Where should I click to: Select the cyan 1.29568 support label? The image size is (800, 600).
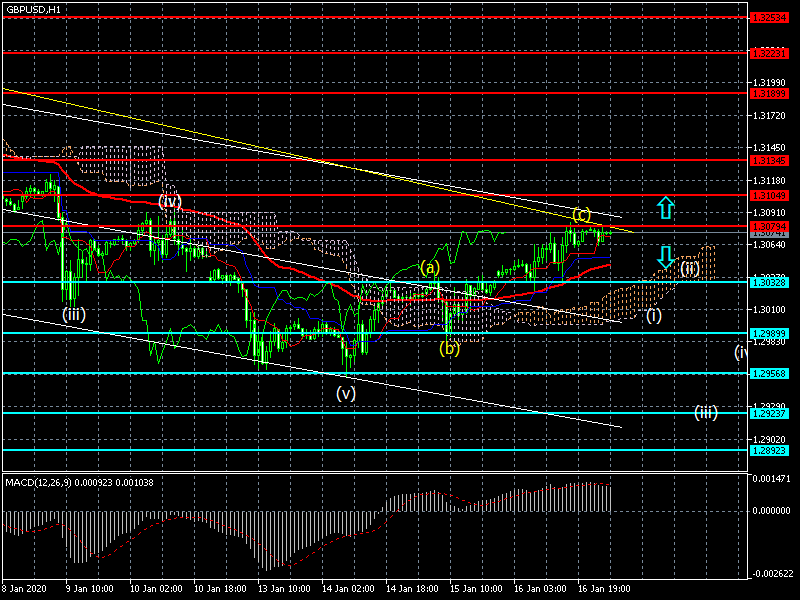coord(769,374)
